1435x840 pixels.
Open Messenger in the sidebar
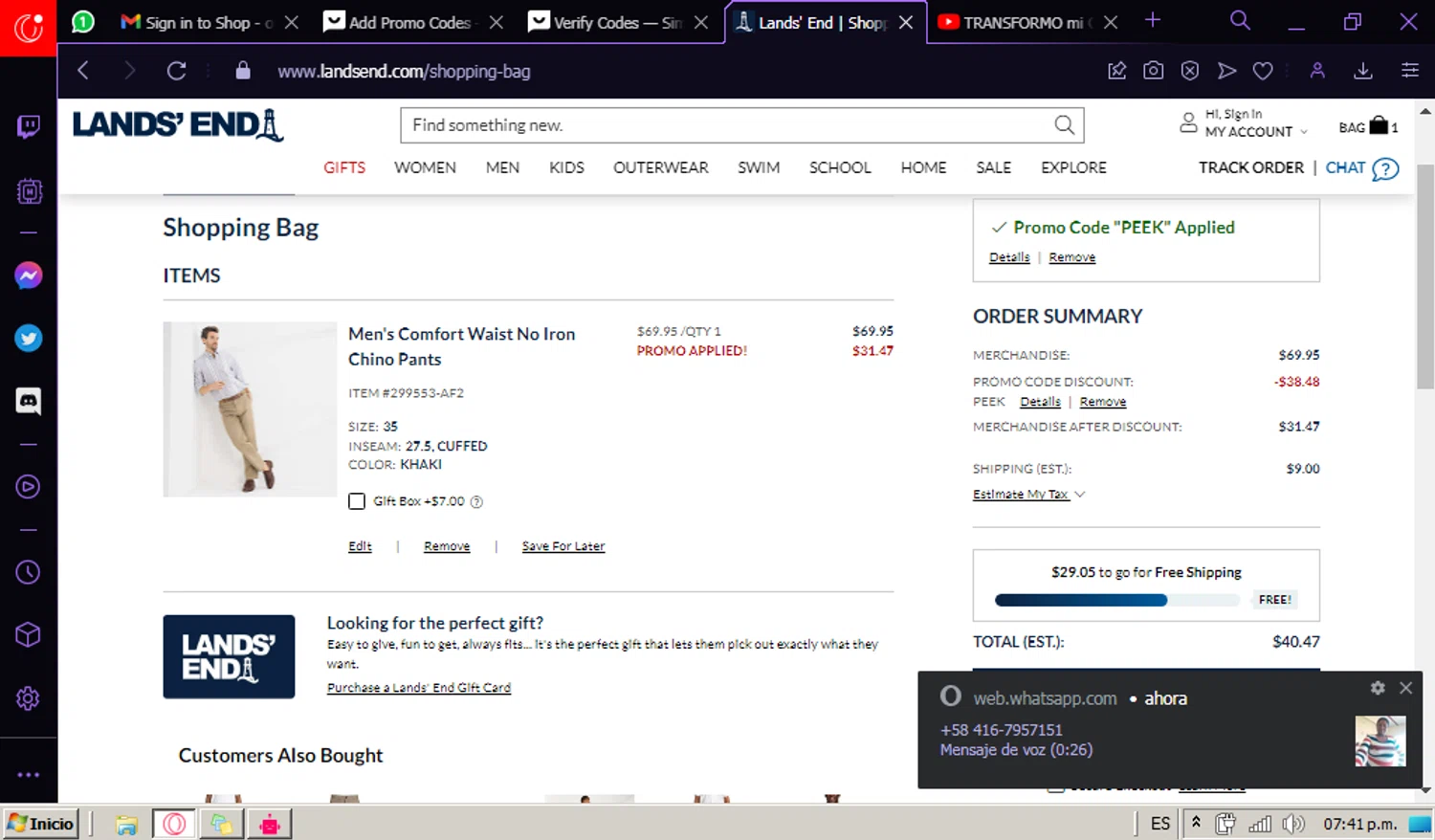(28, 276)
